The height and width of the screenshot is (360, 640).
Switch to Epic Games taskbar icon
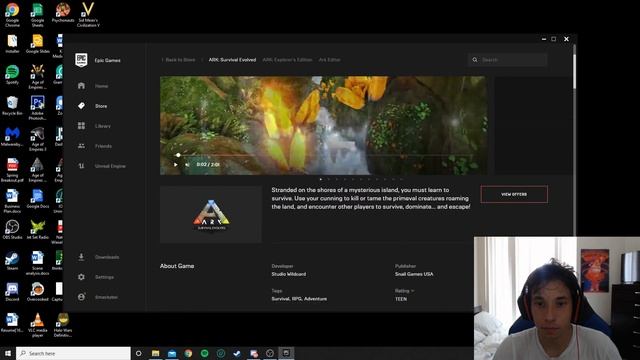pos(286,353)
